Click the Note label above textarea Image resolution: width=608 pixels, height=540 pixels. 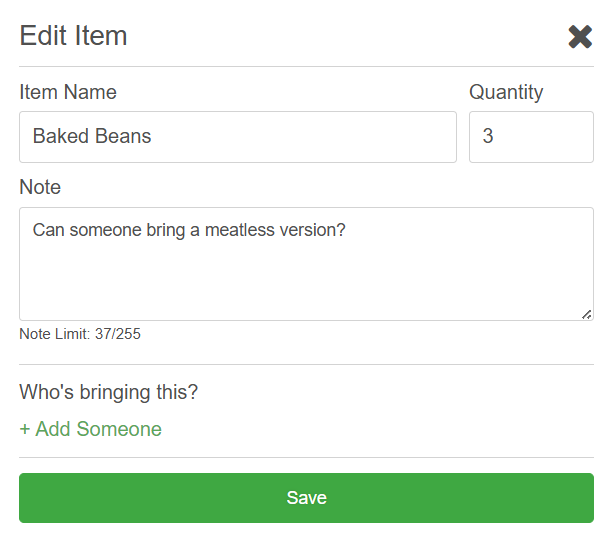point(40,187)
